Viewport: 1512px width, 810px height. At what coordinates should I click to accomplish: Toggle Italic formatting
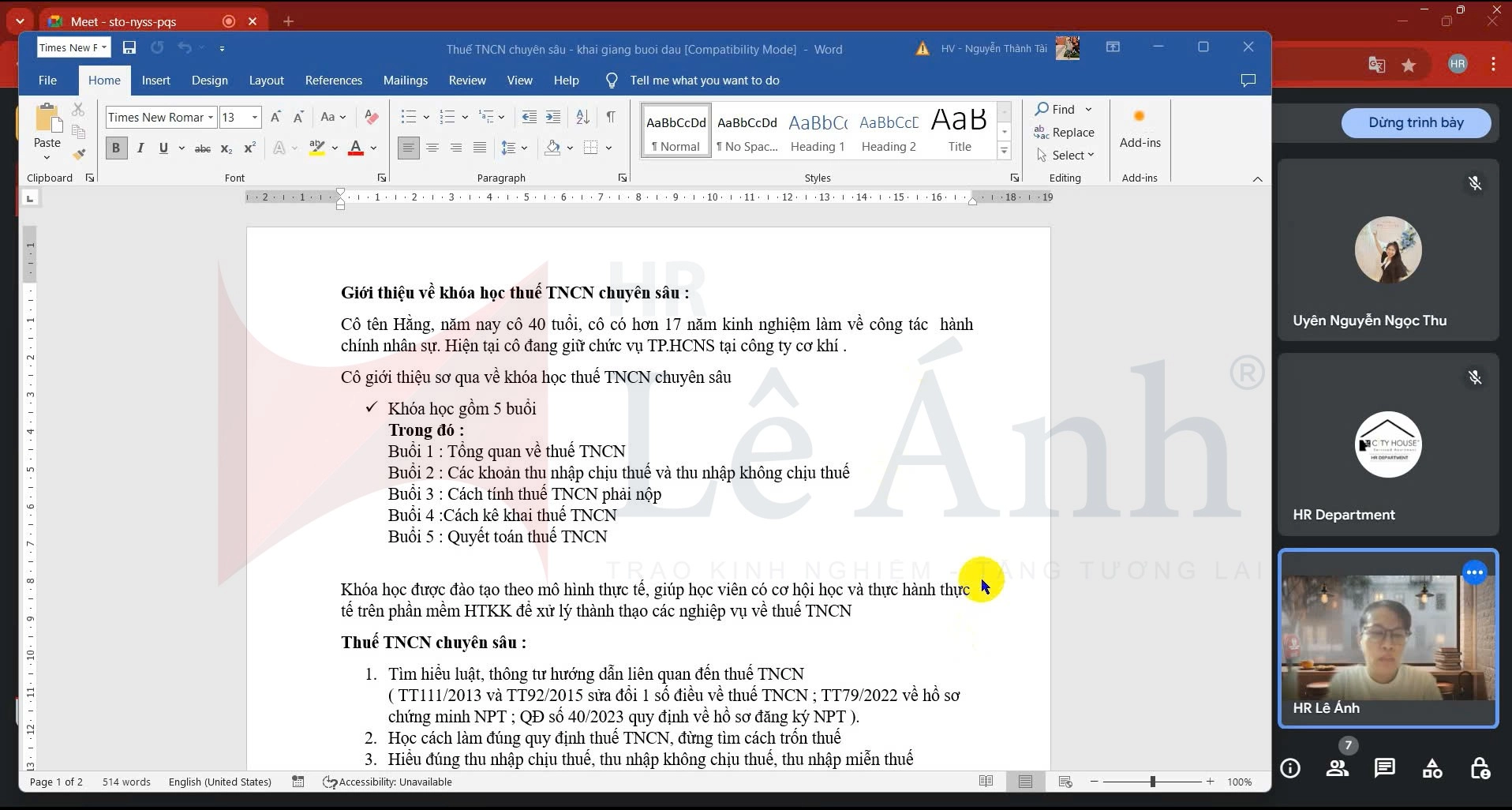point(140,148)
